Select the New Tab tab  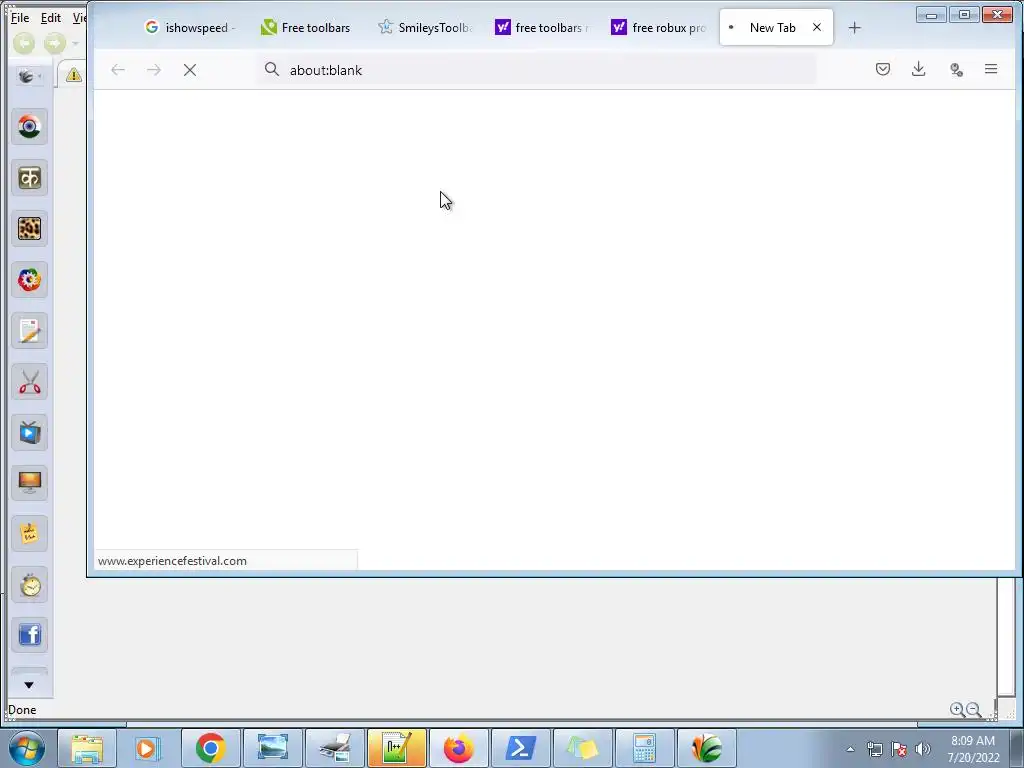pos(772,27)
